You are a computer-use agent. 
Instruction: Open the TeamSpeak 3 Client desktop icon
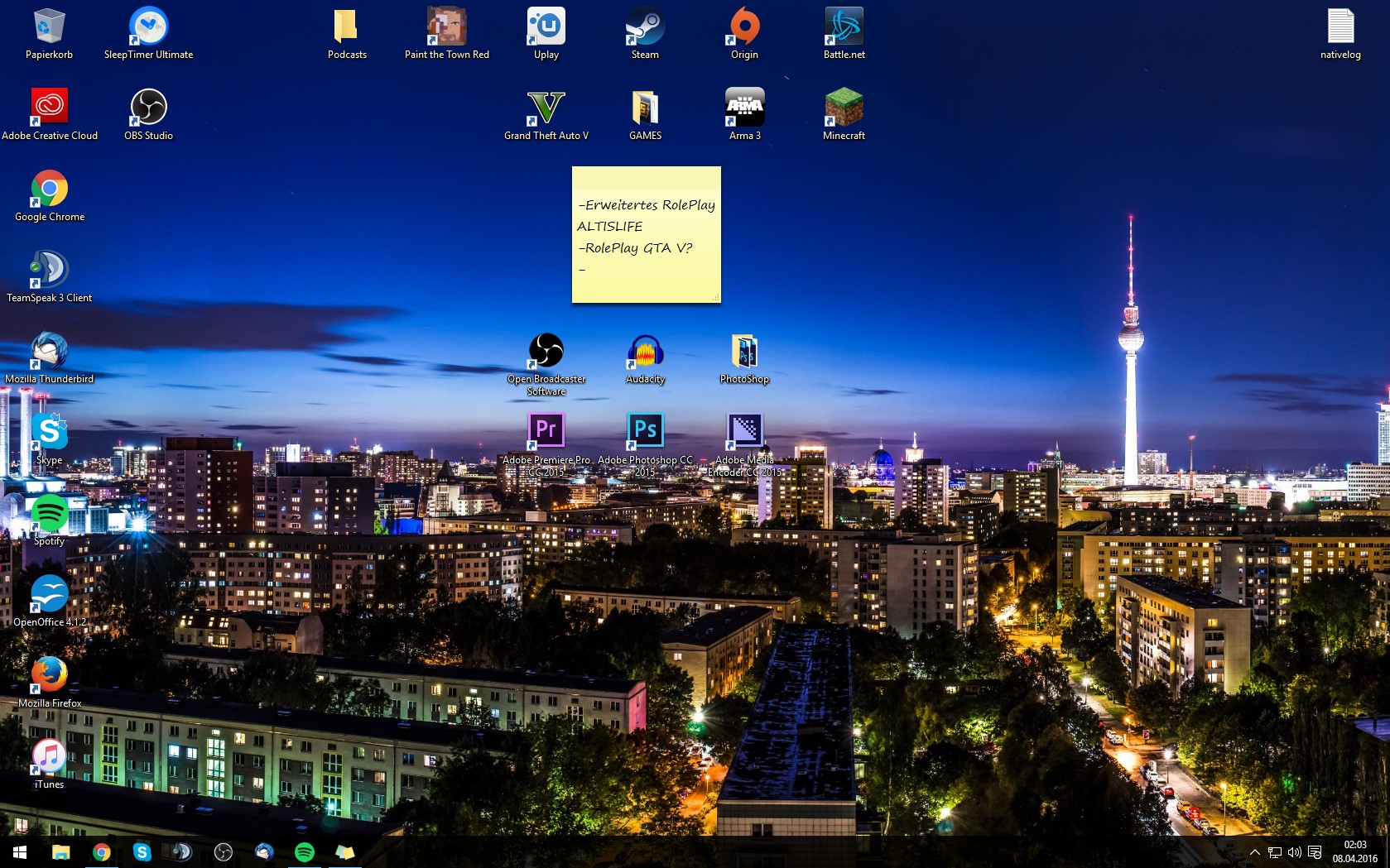pos(49,271)
